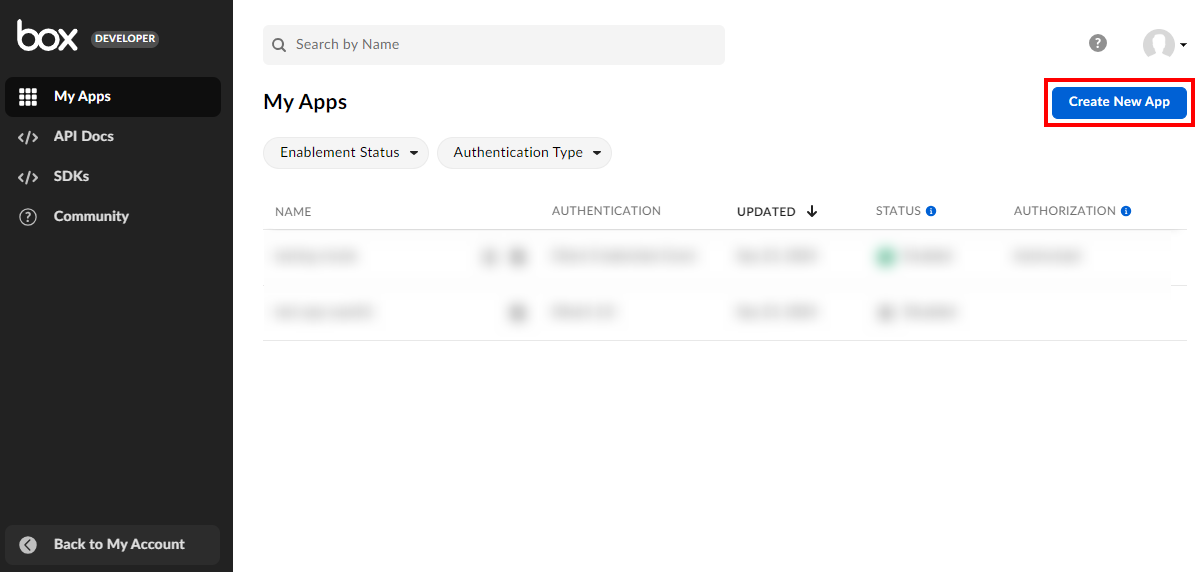
Task: Click the search magnifier icon
Action: [279, 45]
